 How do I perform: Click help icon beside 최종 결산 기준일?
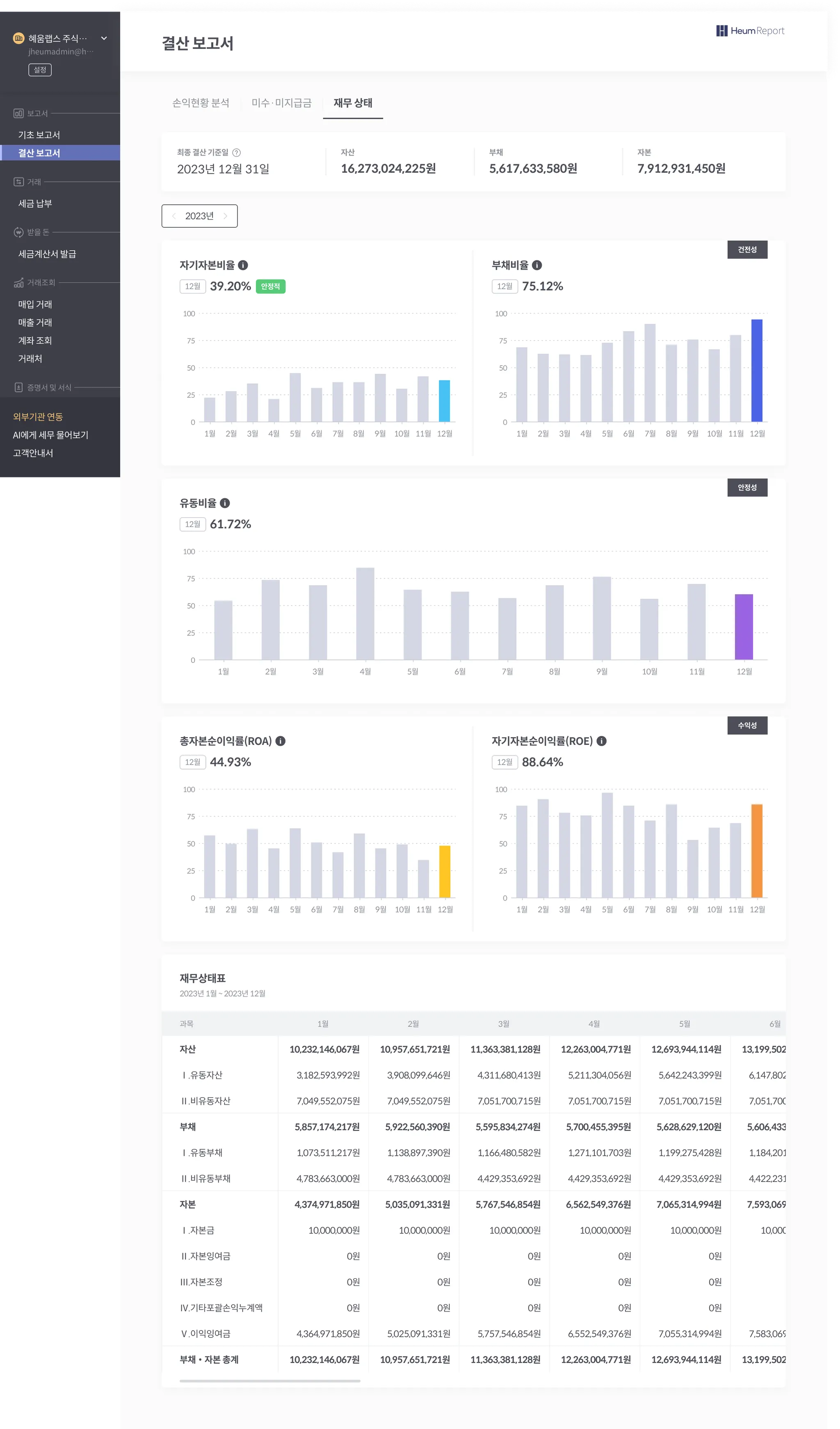click(237, 153)
